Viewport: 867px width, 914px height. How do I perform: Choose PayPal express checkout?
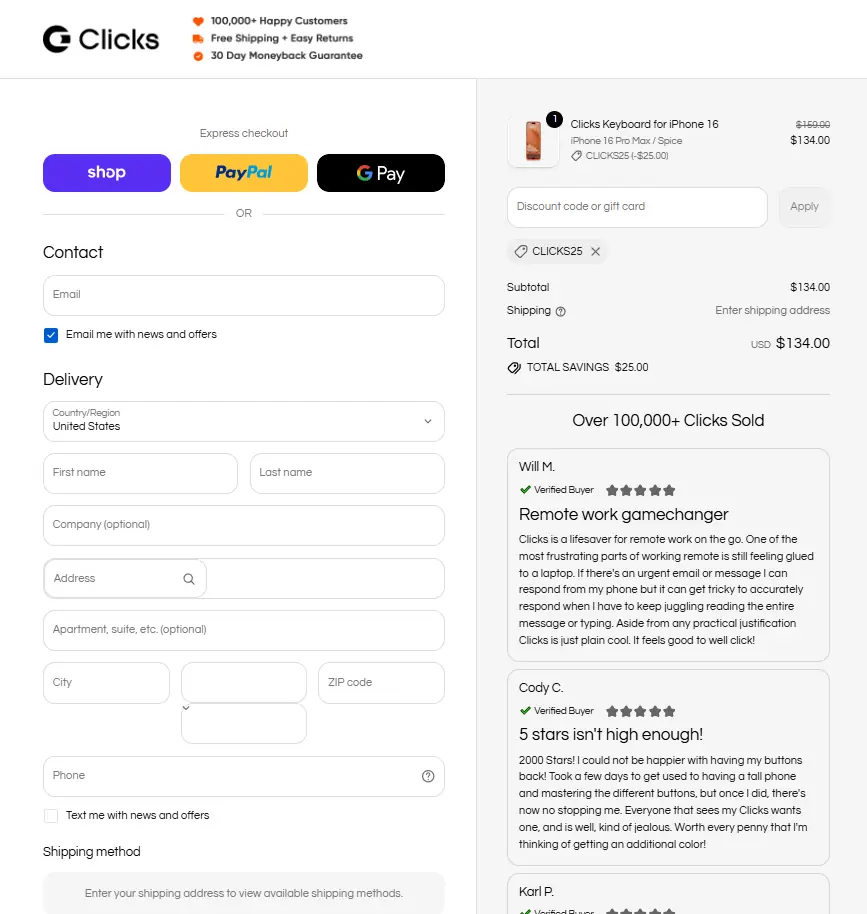point(244,173)
